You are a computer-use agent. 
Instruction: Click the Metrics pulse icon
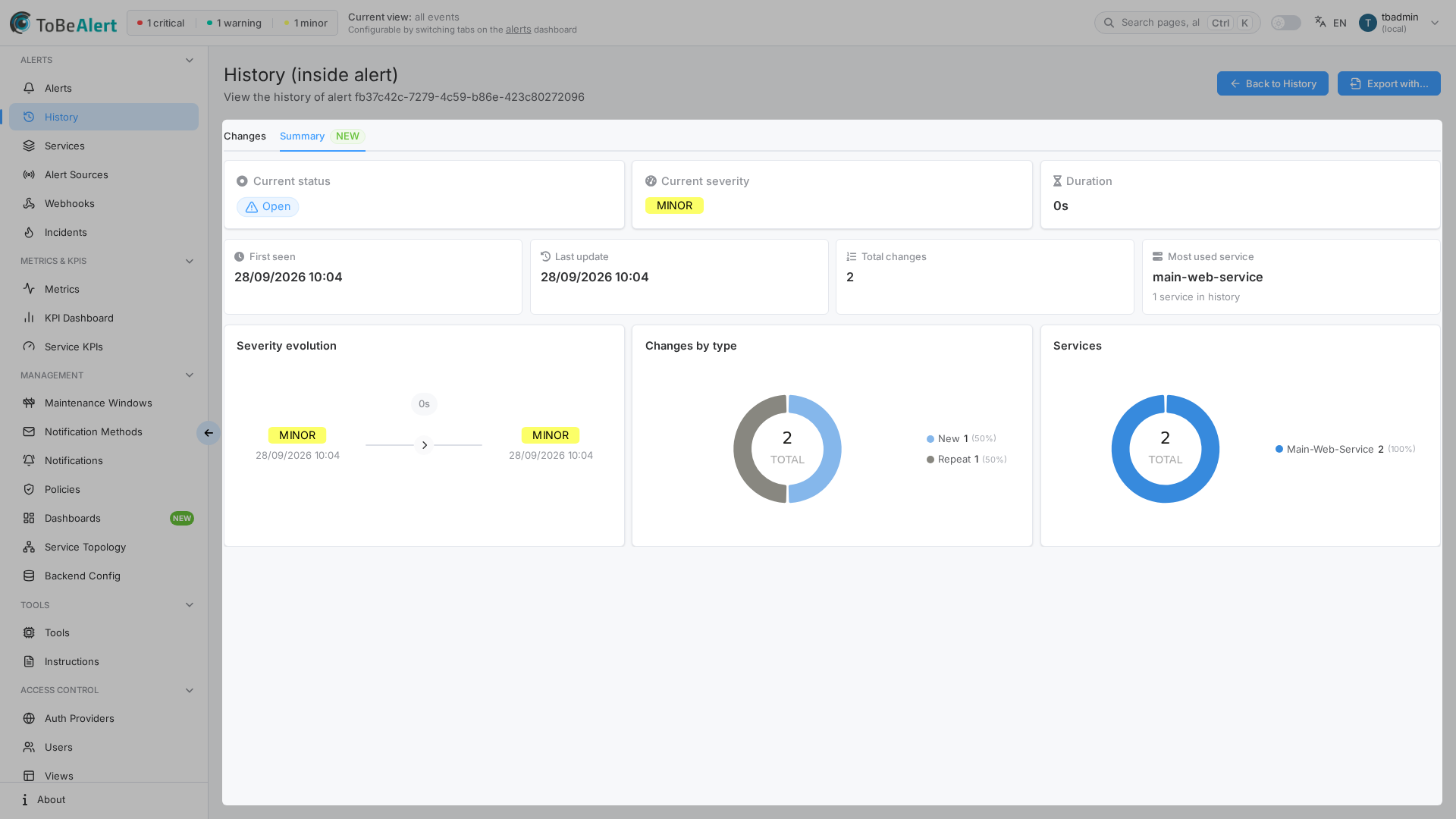pyautogui.click(x=29, y=289)
